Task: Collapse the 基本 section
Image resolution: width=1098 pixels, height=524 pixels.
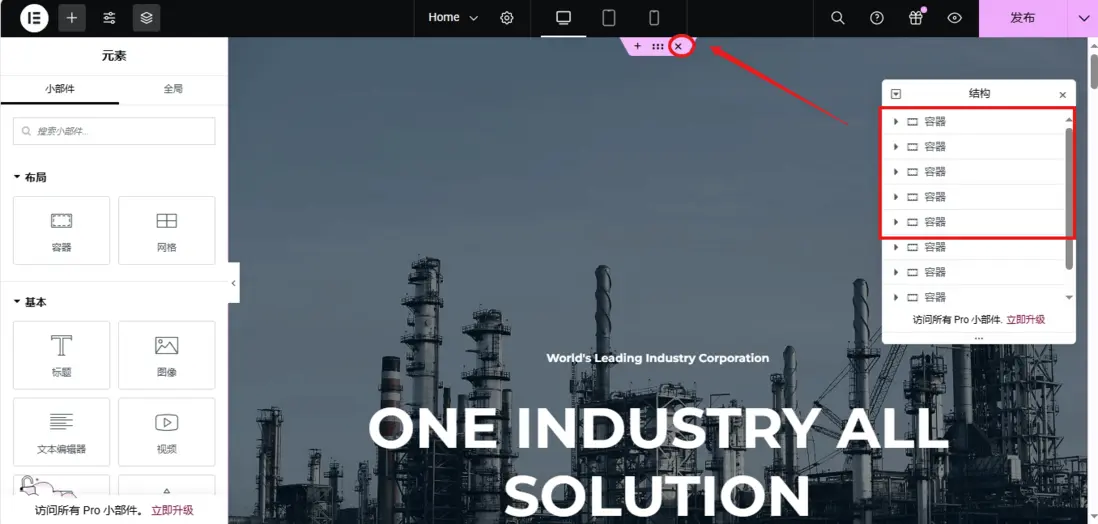Action: click(x=30, y=302)
